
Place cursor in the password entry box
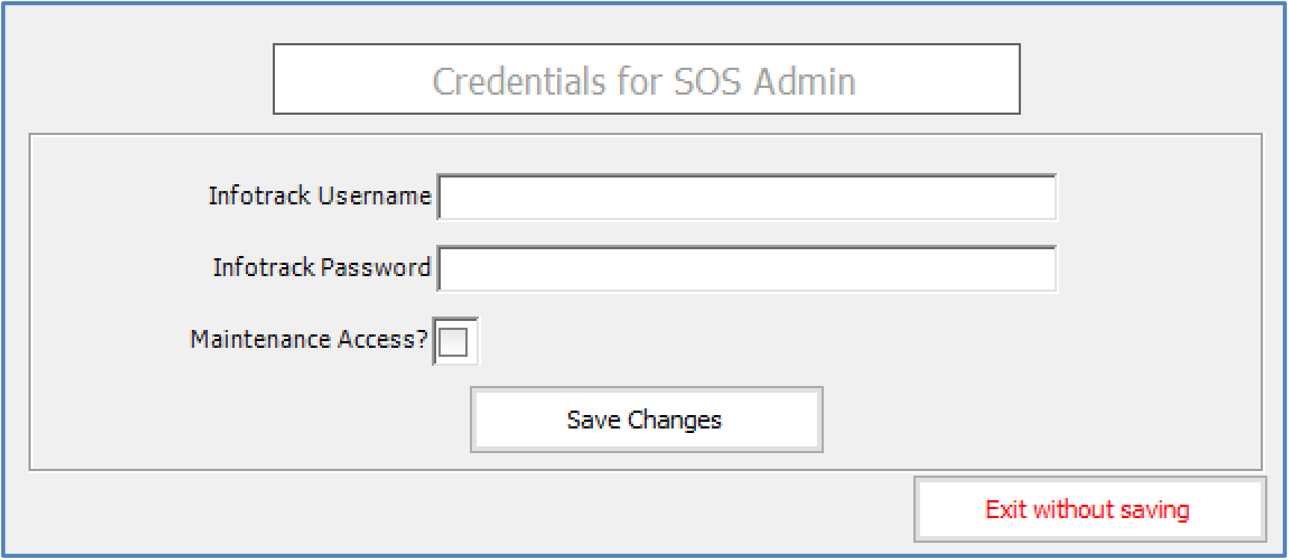[x=746, y=269]
